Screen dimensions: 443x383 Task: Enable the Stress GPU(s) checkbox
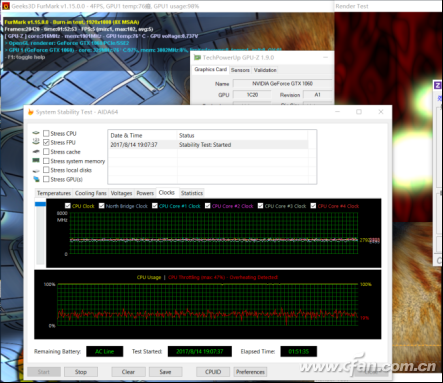[x=46, y=179]
